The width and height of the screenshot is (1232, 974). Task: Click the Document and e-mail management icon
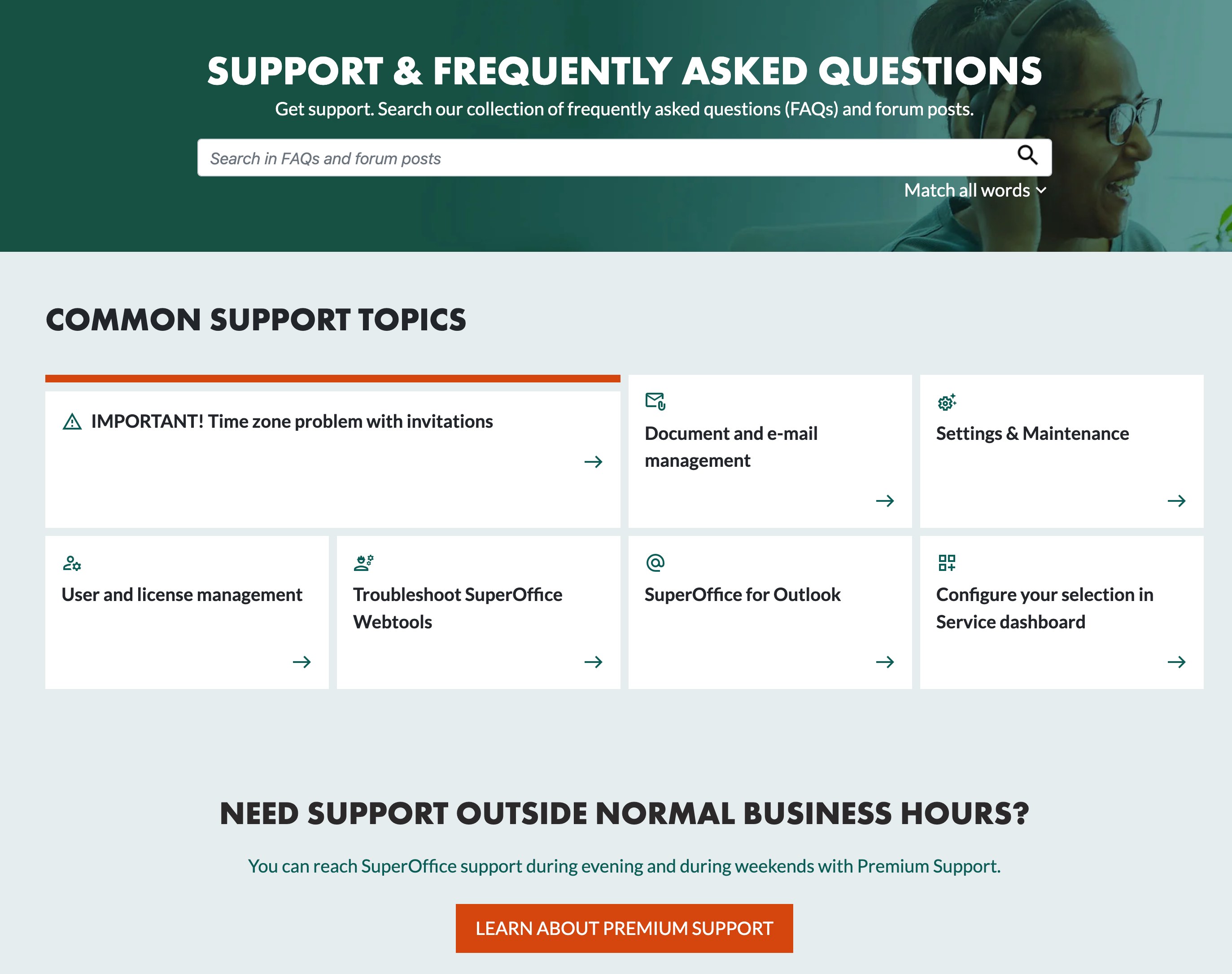click(x=656, y=401)
